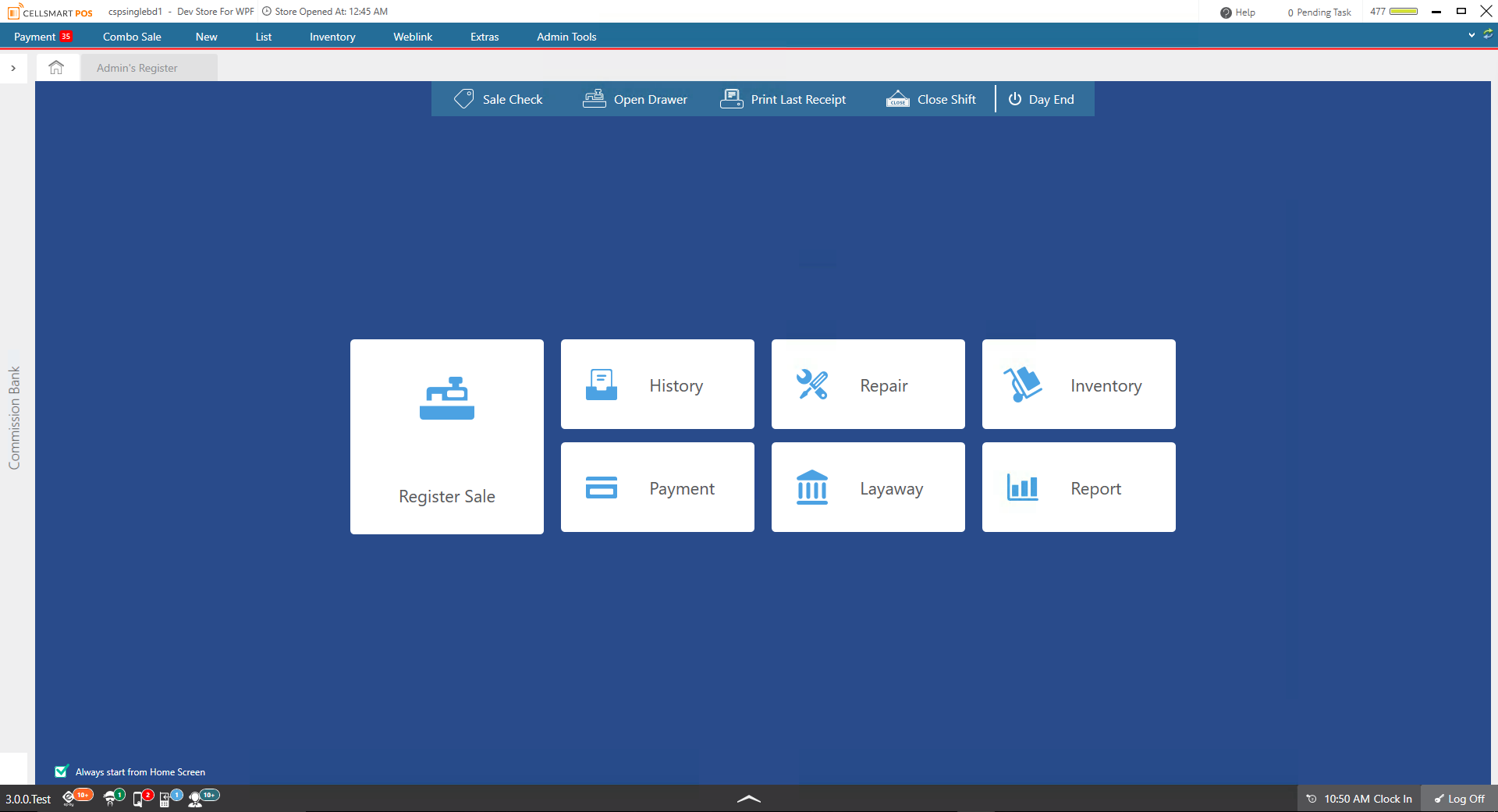Open the Payment tile on home screen

coord(657,487)
